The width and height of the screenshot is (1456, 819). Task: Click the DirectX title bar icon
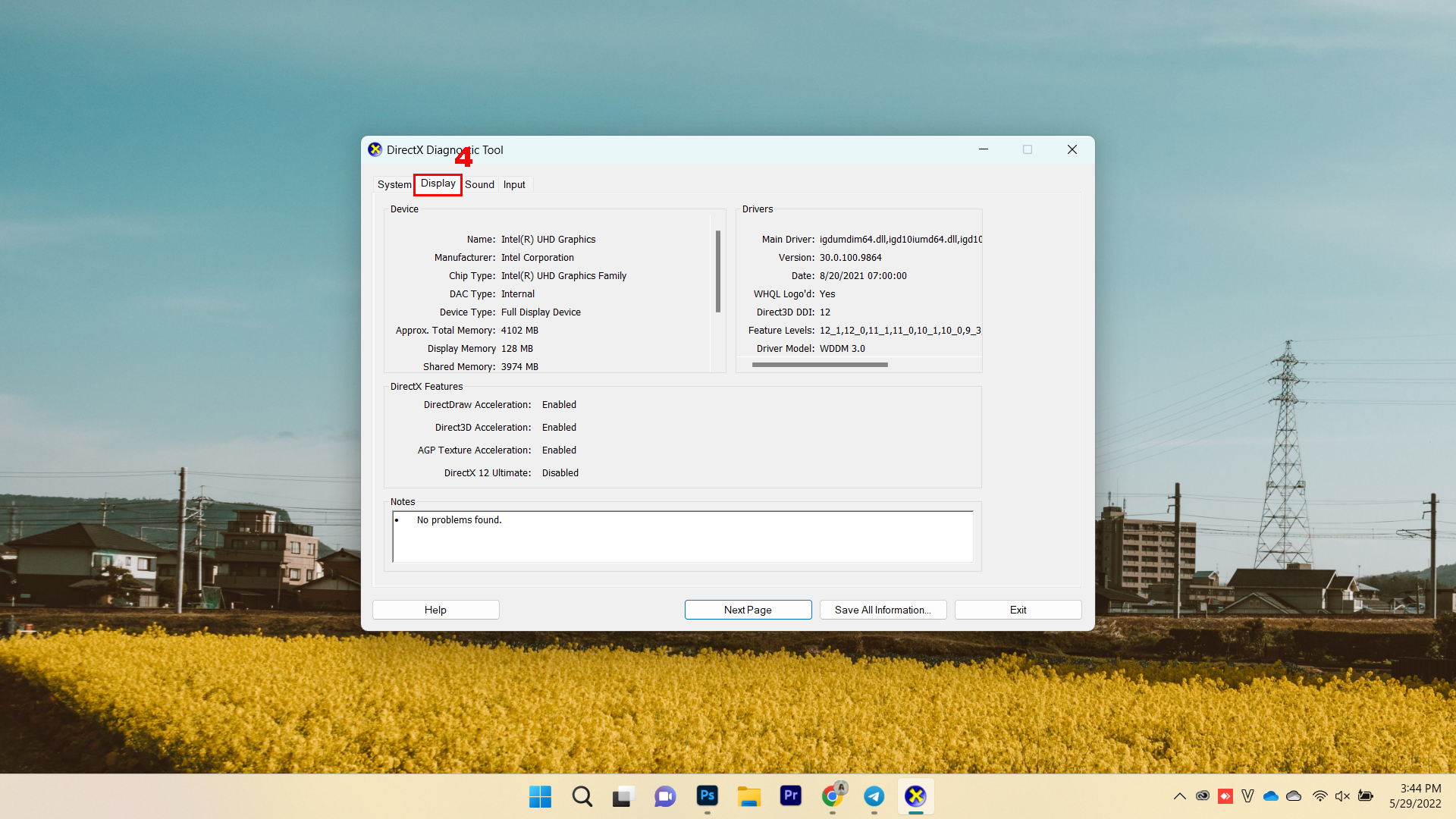pyautogui.click(x=375, y=149)
